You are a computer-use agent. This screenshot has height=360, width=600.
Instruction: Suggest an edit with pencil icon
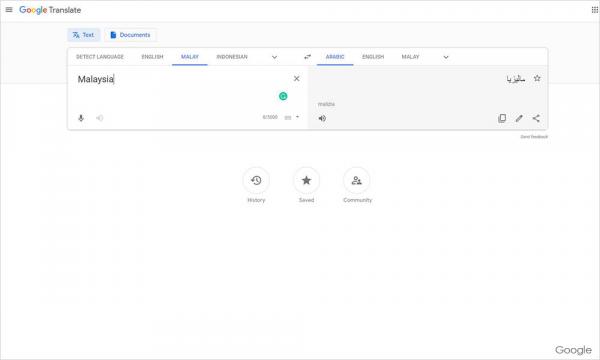point(519,118)
